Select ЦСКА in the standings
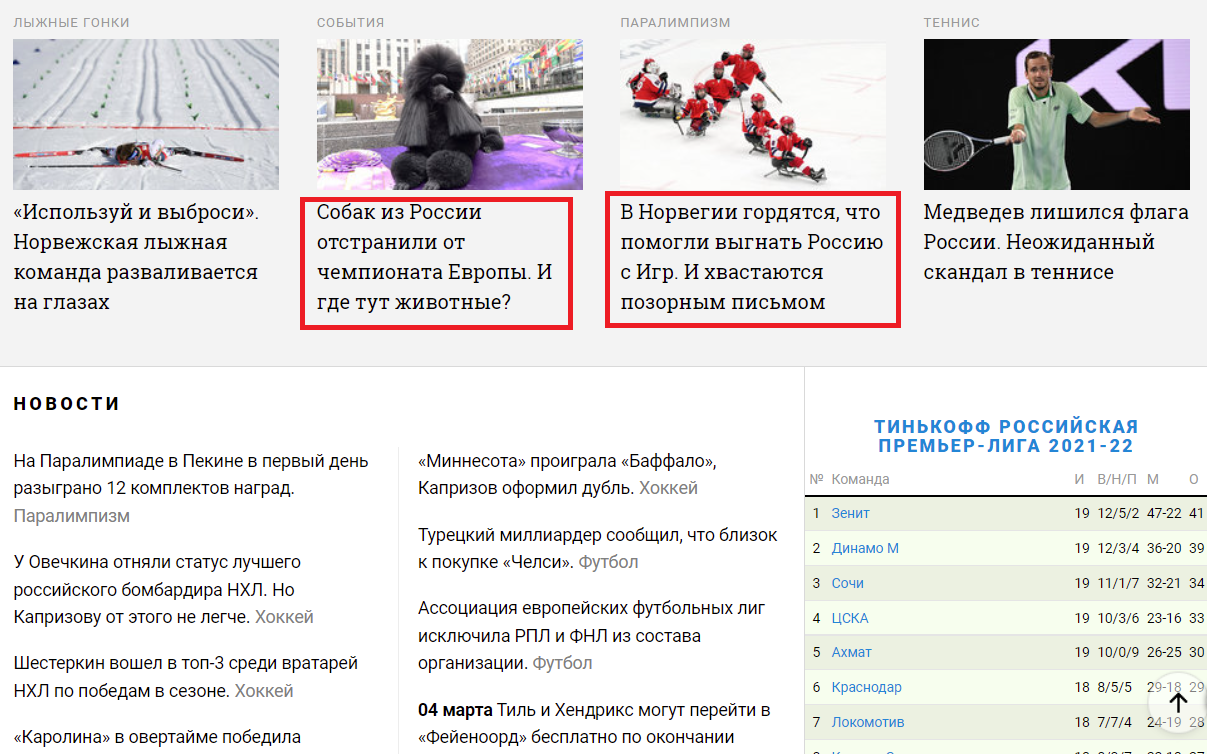Viewport: 1207px width, 754px height. point(850,618)
